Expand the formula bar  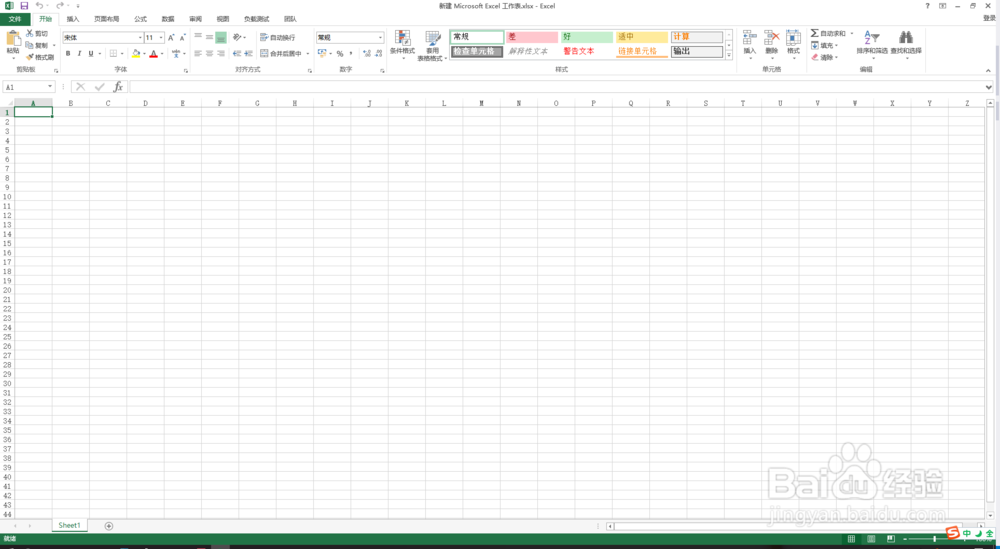point(989,87)
